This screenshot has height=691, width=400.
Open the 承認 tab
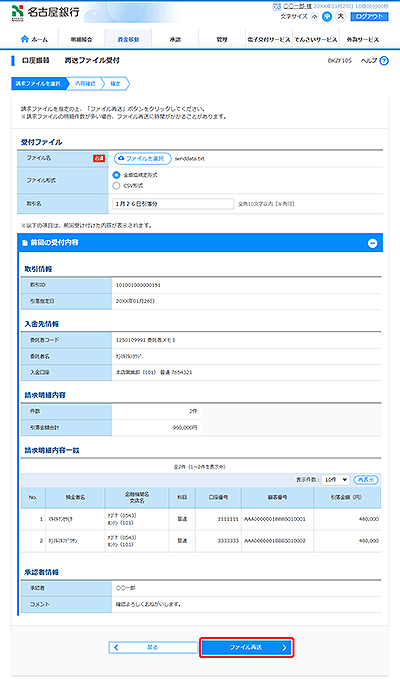tap(175, 39)
